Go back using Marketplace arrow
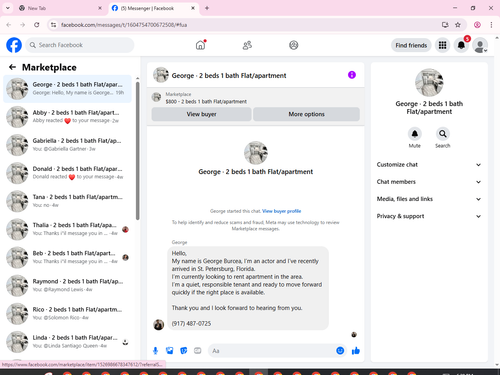Screen dimensions: 500x375 pyautogui.click(x=12, y=67)
